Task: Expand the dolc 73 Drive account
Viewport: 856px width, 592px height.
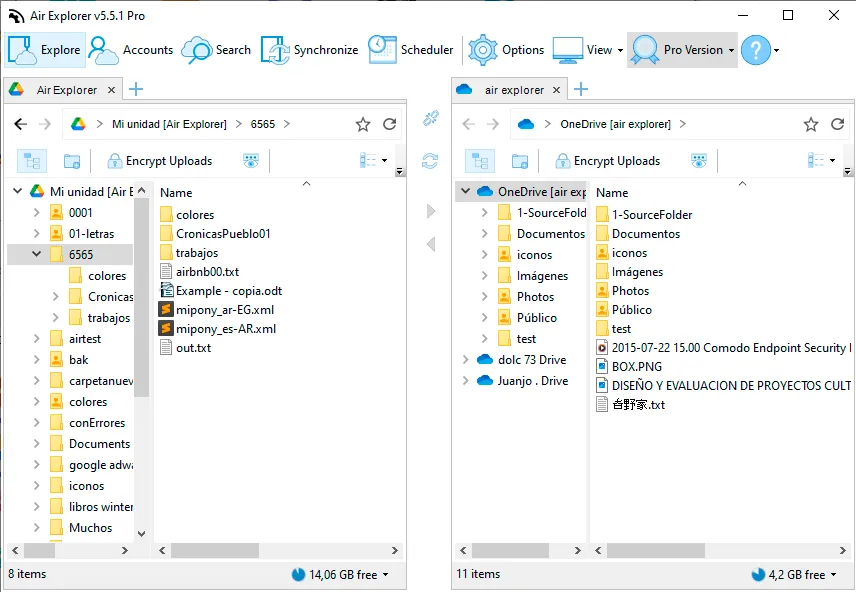Action: (465, 359)
